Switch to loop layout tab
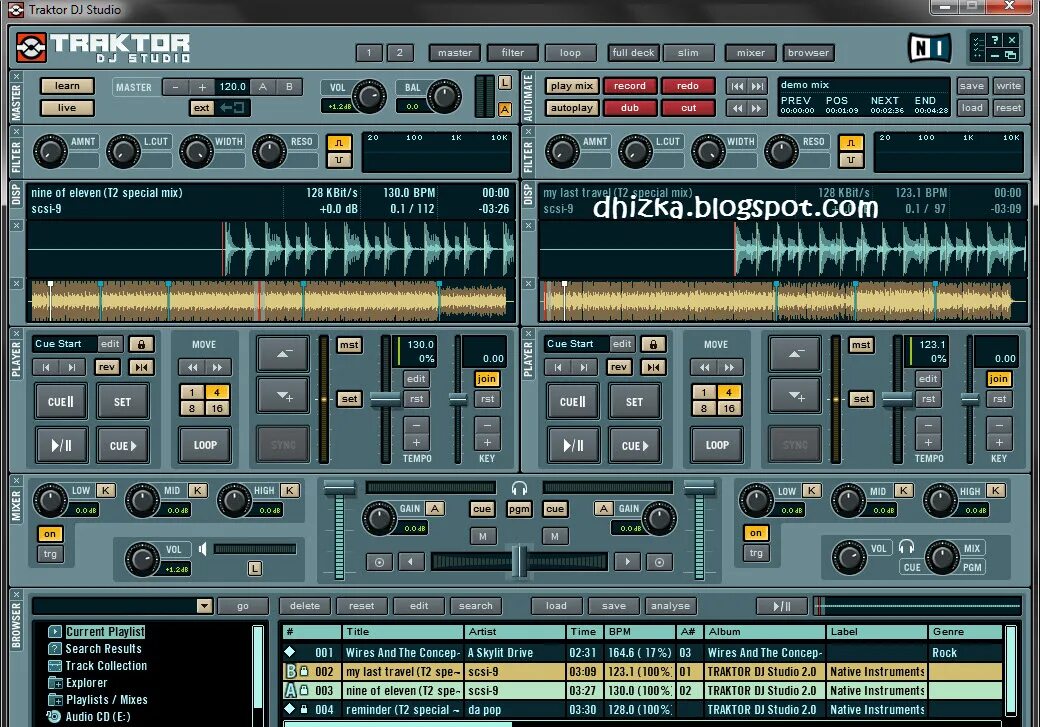Image resolution: width=1040 pixels, height=727 pixels. (570, 53)
